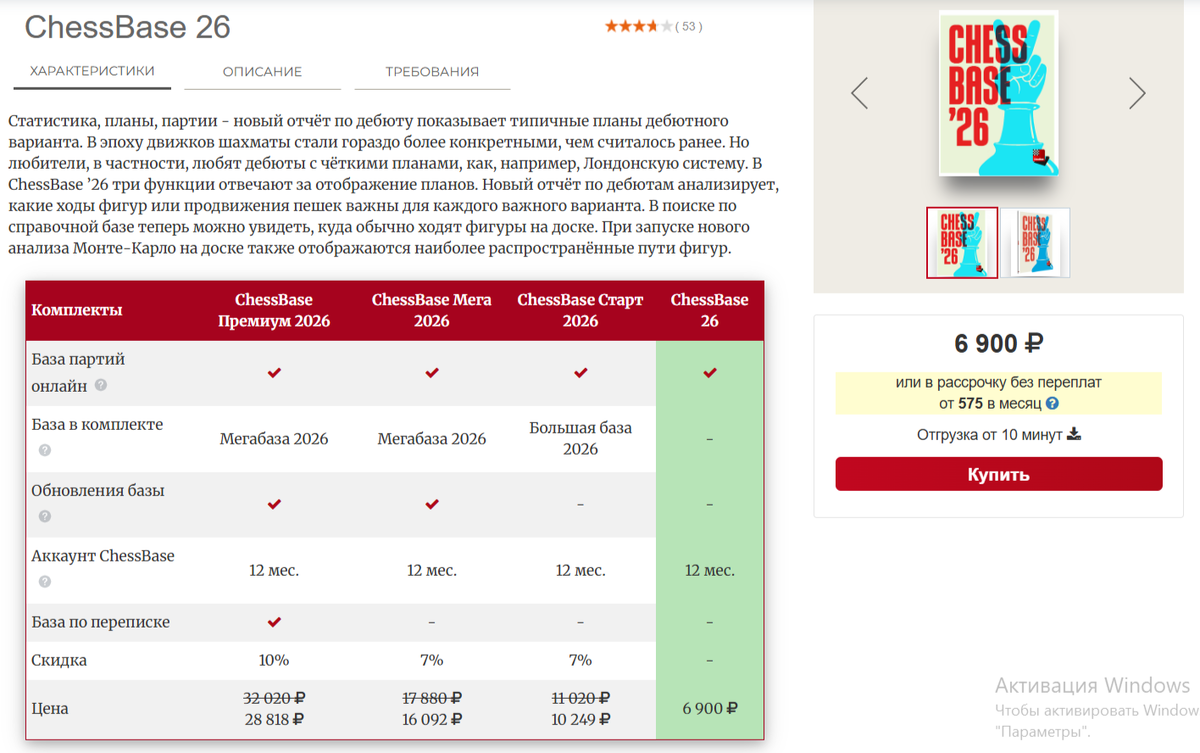Click Премиум Обновления базы checkmark
The width and height of the screenshot is (1200, 753).
pyautogui.click(x=274, y=504)
